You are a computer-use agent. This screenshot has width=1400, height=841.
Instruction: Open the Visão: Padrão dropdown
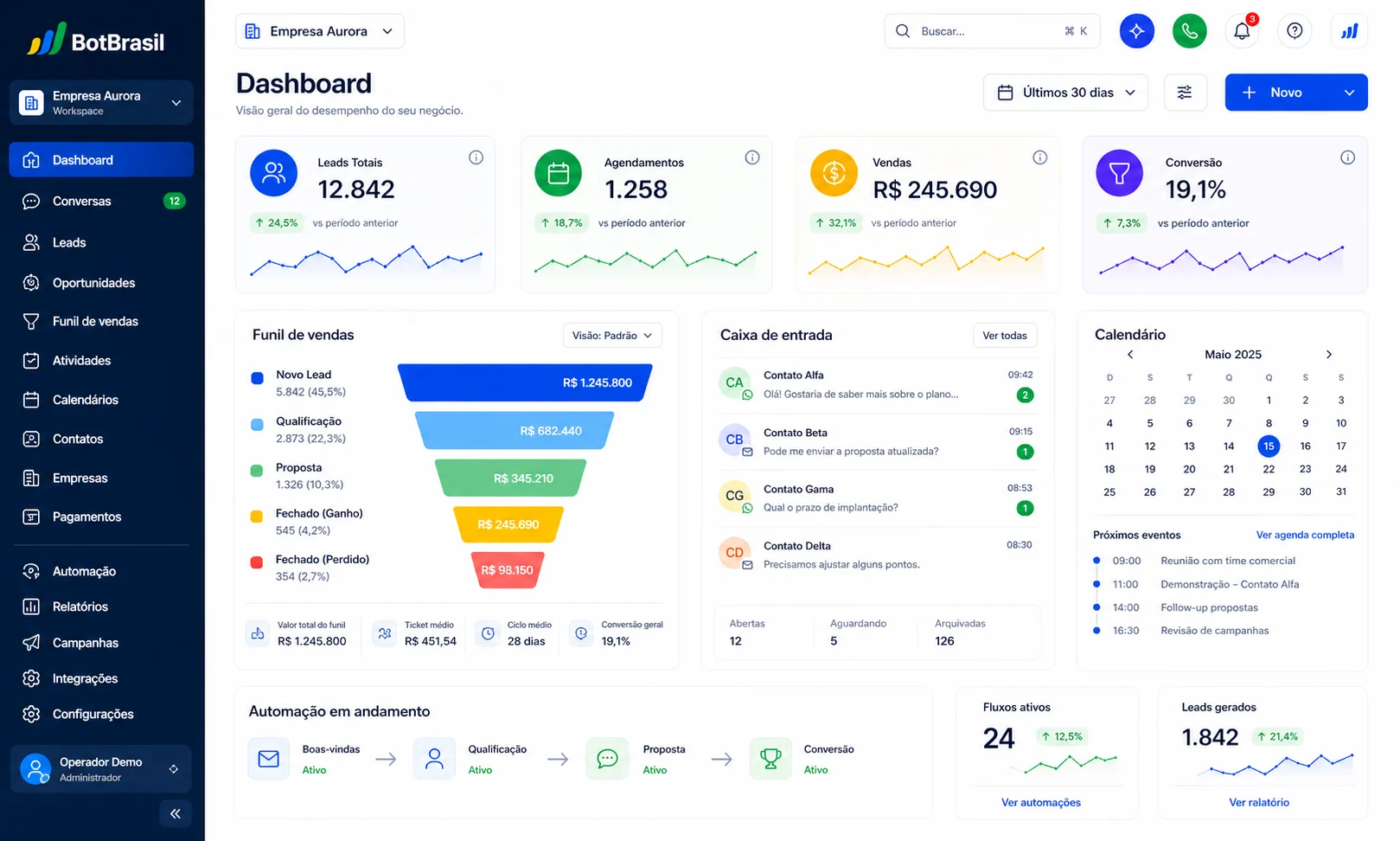tap(612, 336)
